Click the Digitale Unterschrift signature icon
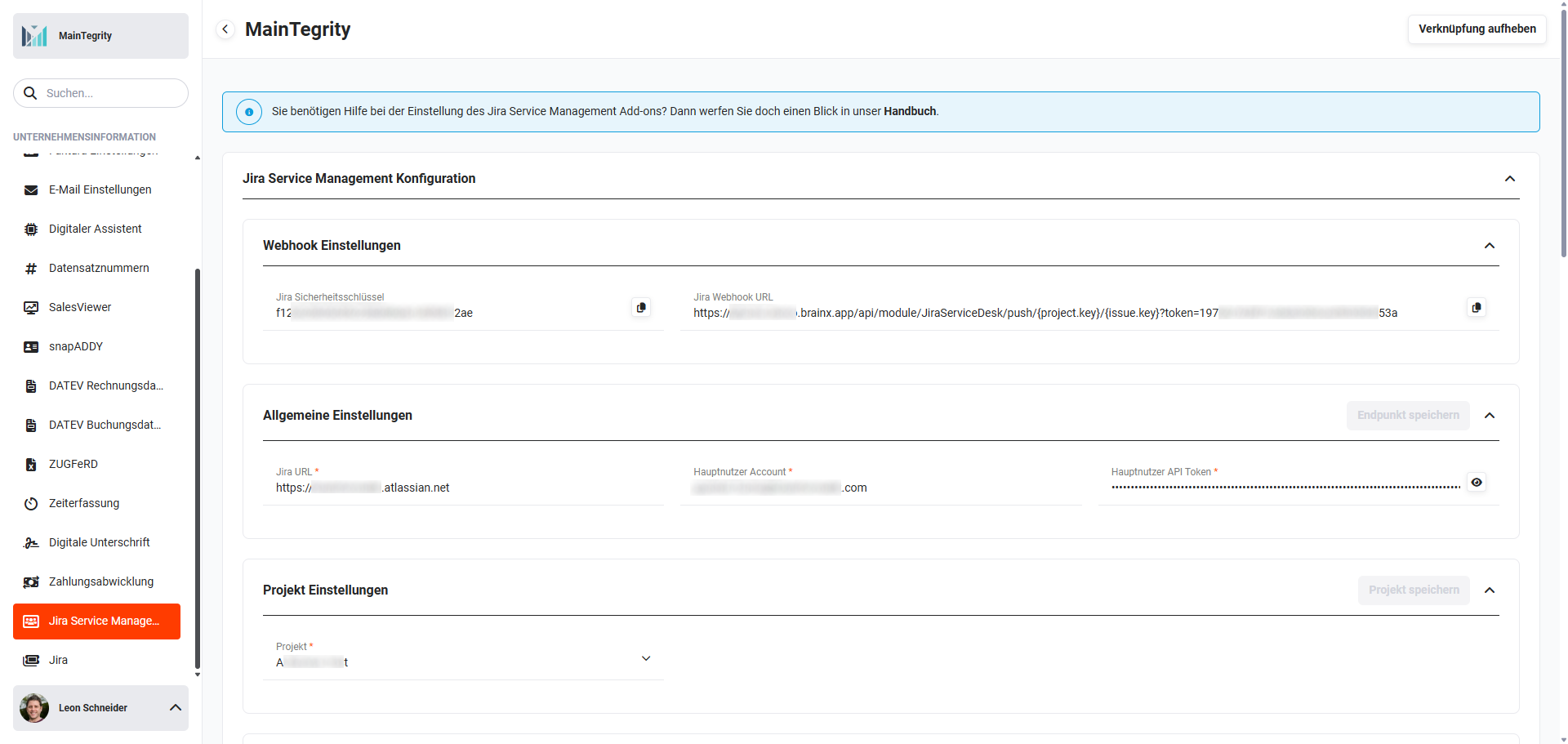The height and width of the screenshot is (744, 1568). pyautogui.click(x=31, y=542)
